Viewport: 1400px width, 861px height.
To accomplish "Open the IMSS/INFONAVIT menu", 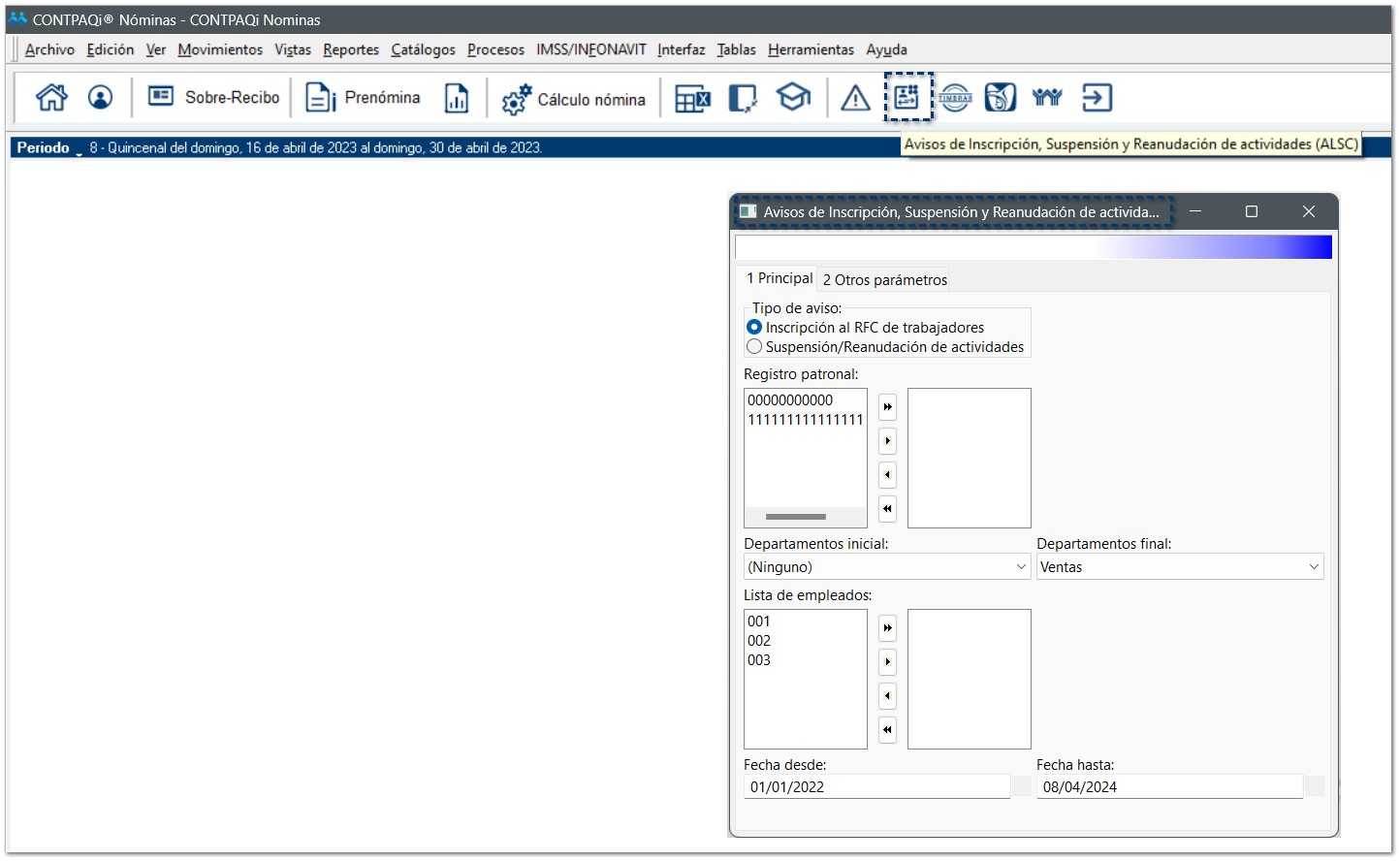I will click(591, 49).
